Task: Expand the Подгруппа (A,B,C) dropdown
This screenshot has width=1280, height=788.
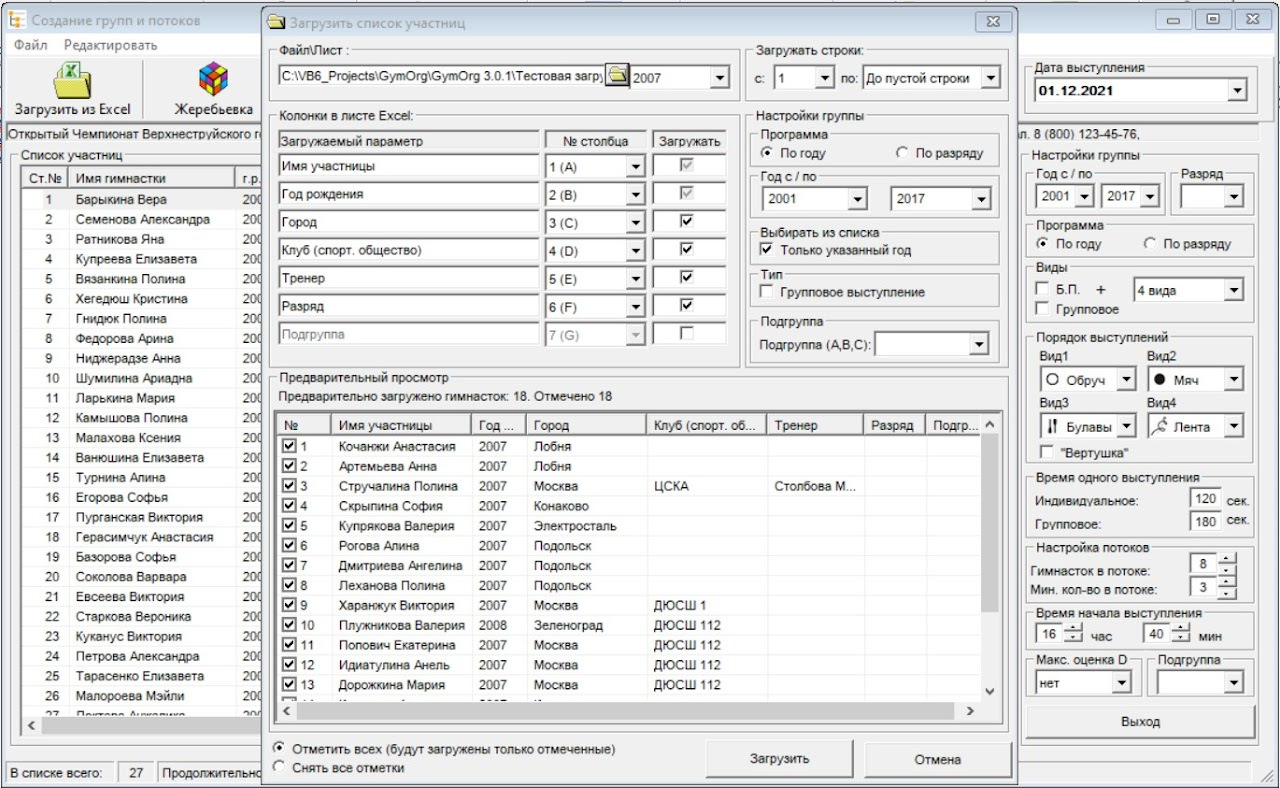Action: [x=977, y=345]
